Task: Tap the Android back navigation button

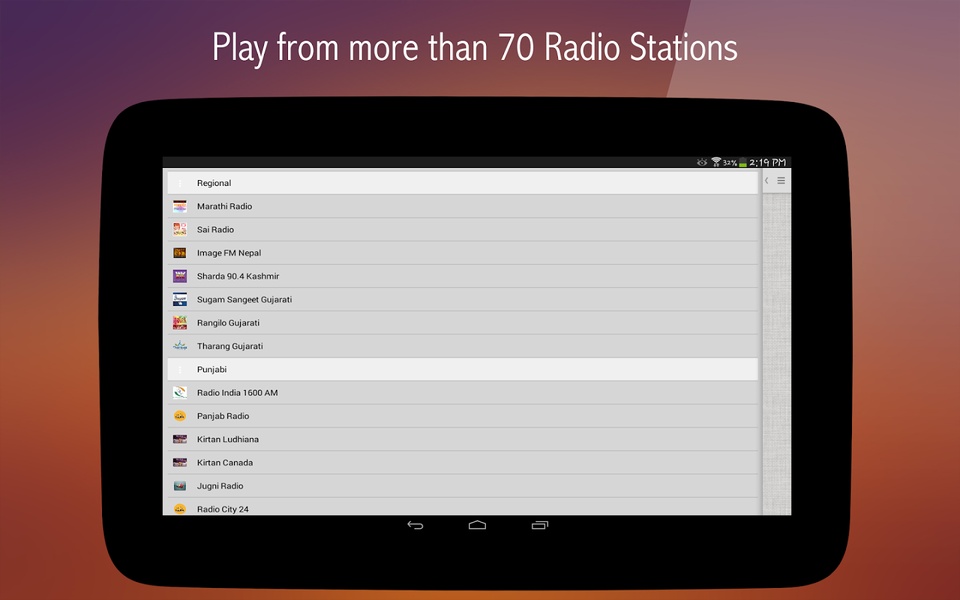Action: pos(415,525)
